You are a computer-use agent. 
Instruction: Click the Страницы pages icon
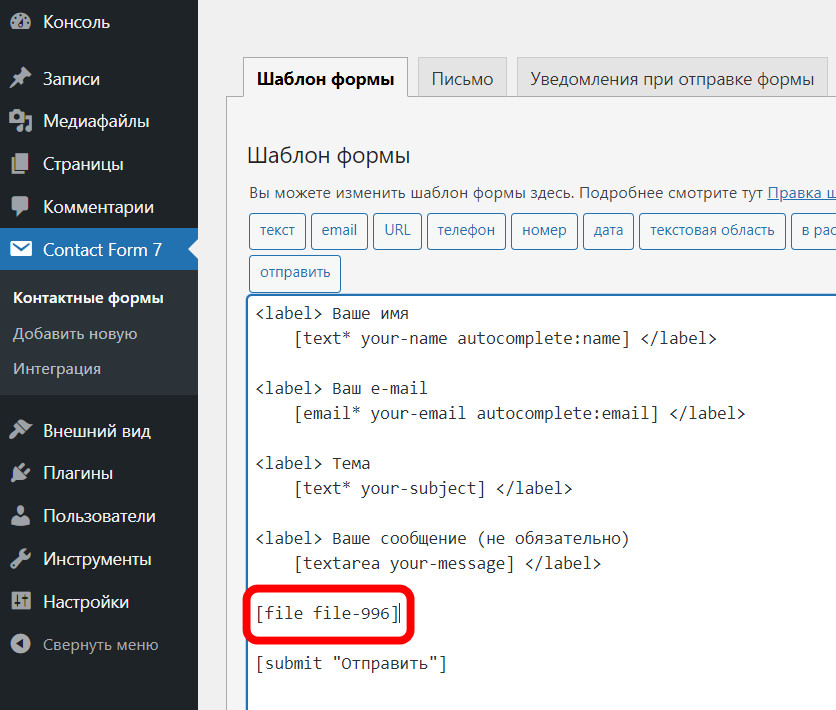click(21, 164)
